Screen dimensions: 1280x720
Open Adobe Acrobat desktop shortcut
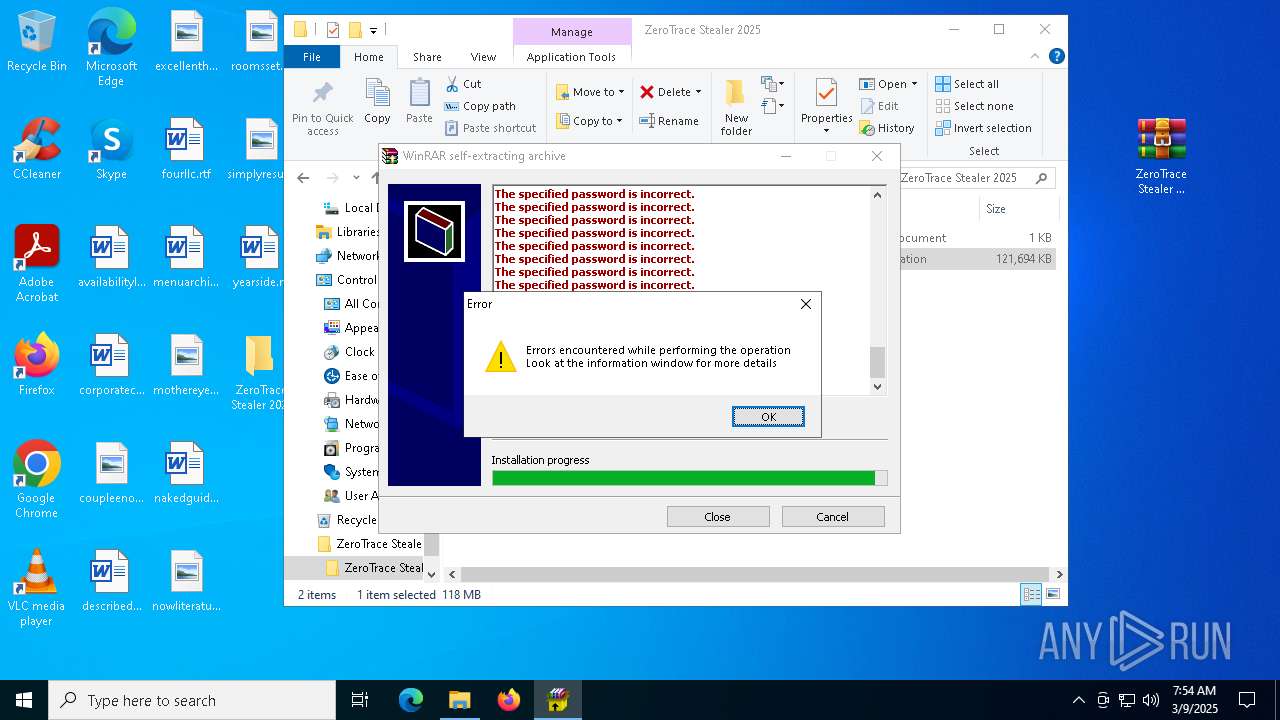click(37, 264)
